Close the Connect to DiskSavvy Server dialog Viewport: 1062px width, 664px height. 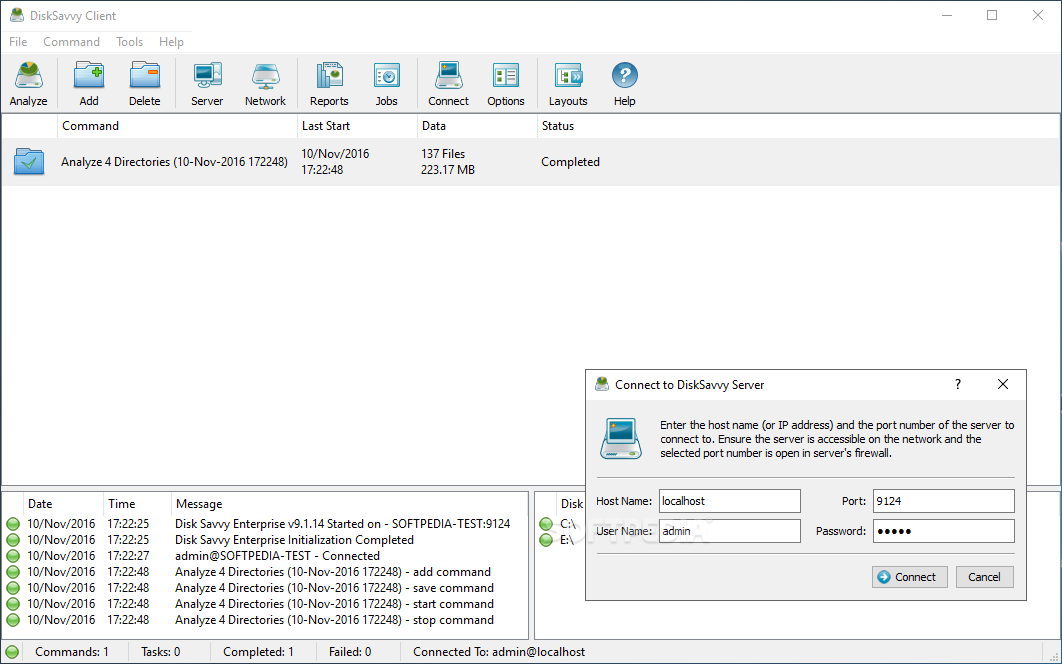(x=1003, y=384)
